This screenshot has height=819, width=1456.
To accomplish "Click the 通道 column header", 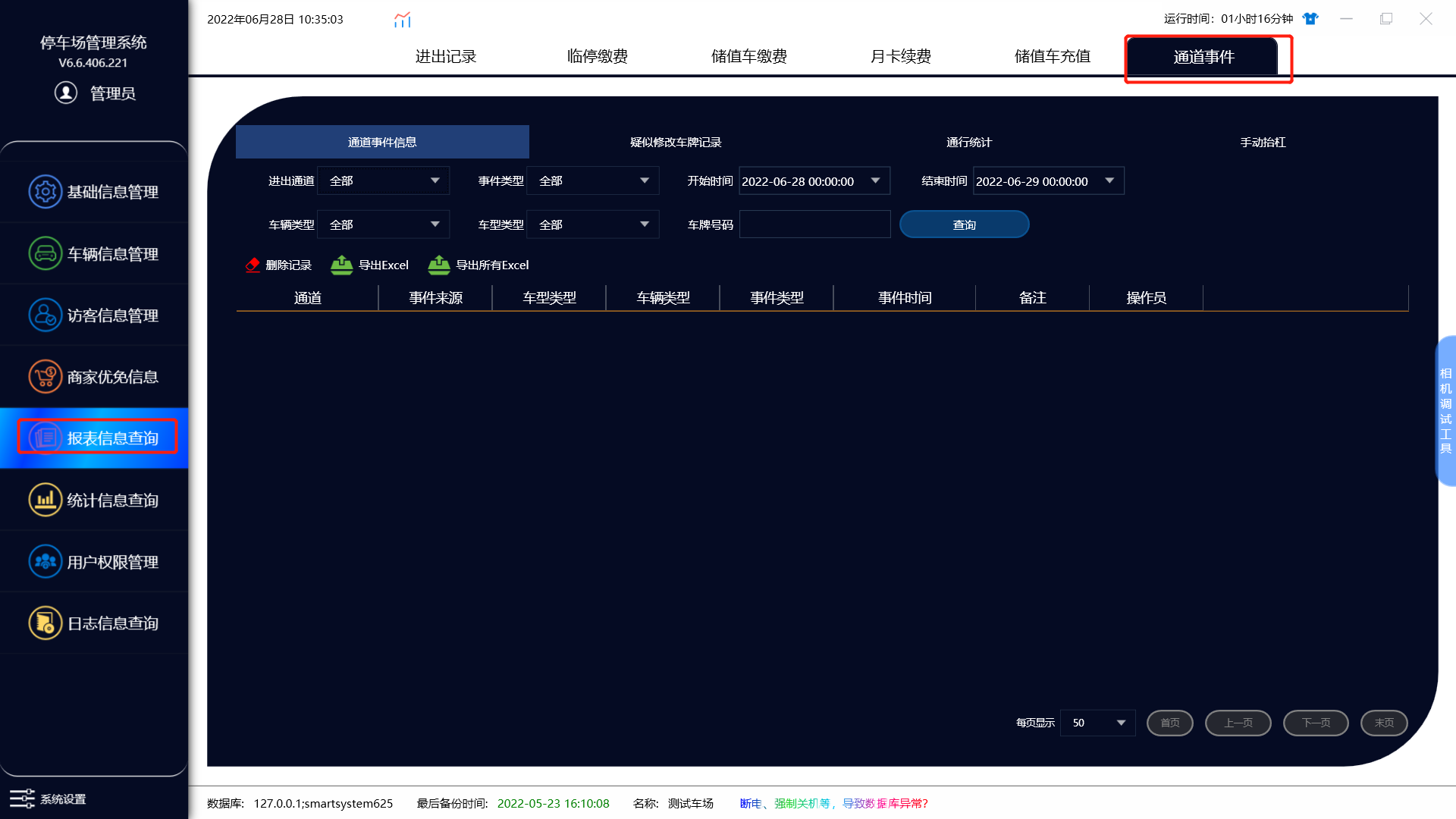I will pyautogui.click(x=307, y=298).
